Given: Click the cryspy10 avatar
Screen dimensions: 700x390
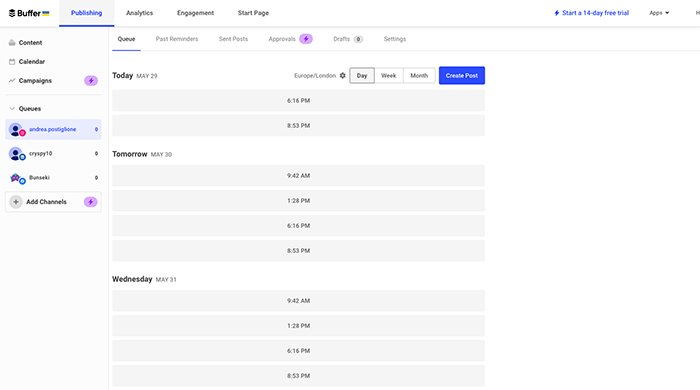Looking at the screenshot, I should point(17,154).
